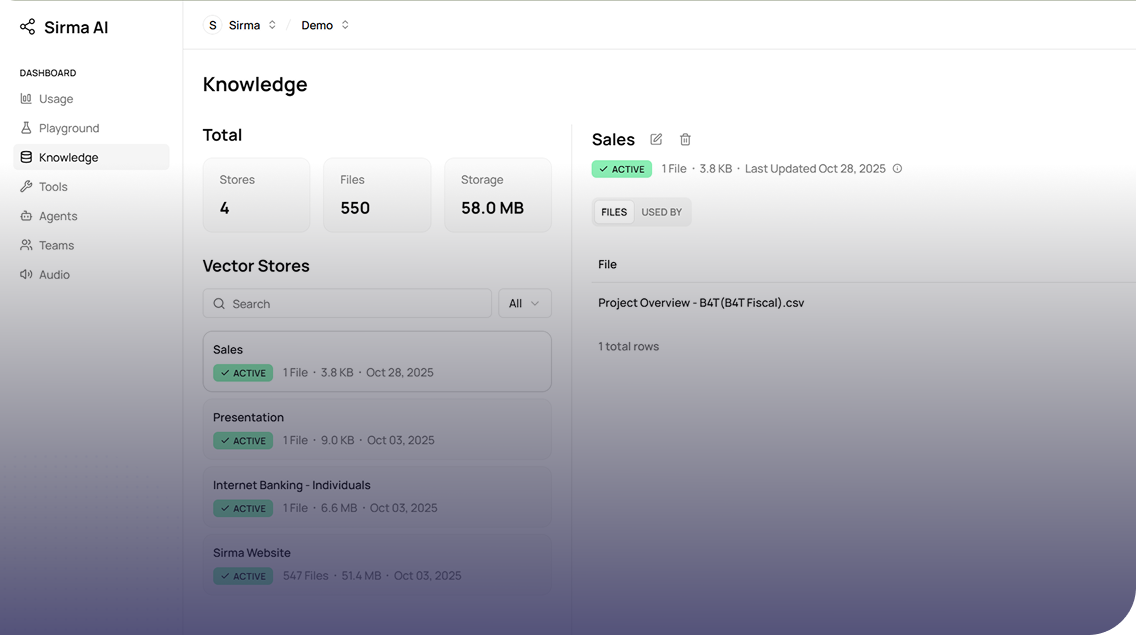Open Internet Banking - Individuals store

pos(376,496)
